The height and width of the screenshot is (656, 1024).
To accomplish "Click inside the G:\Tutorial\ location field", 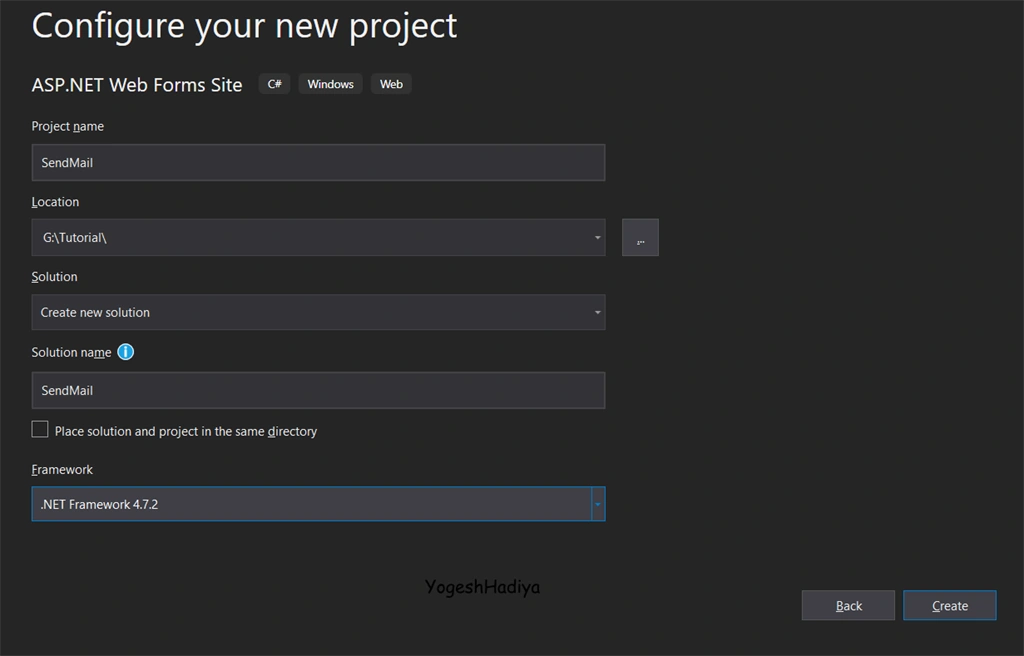I will point(312,237).
